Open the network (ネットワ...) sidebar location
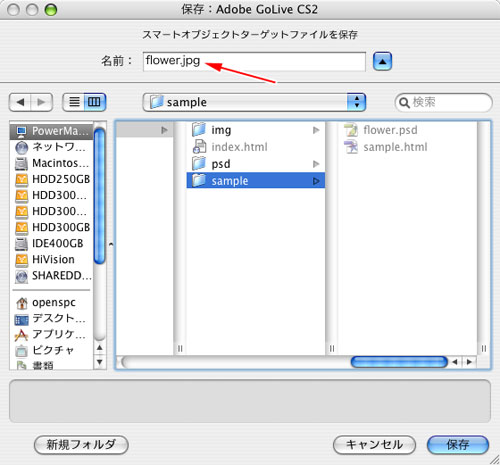The height and width of the screenshot is (465, 500). [x=52, y=147]
